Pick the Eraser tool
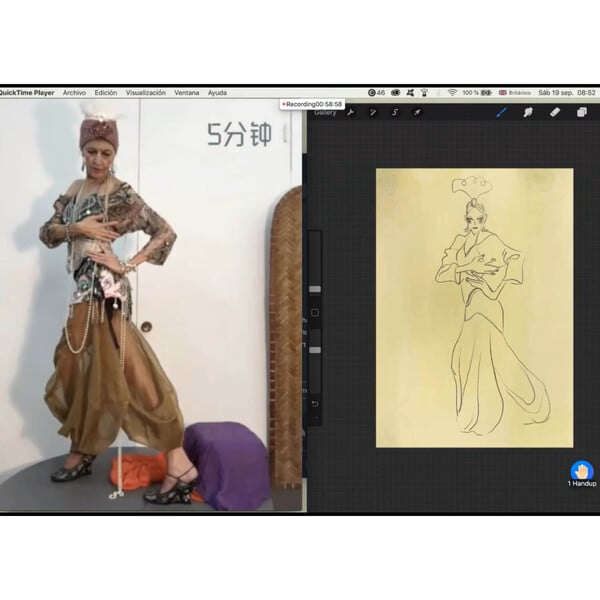The image size is (600, 600). (555, 112)
